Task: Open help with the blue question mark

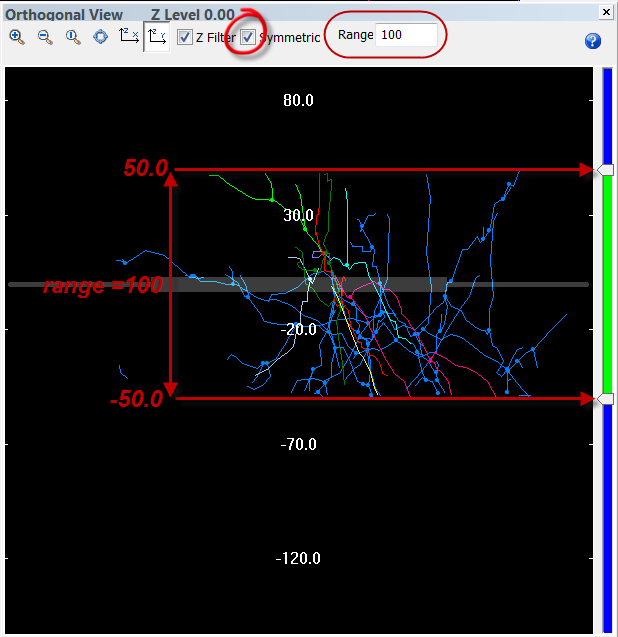Action: point(592,41)
